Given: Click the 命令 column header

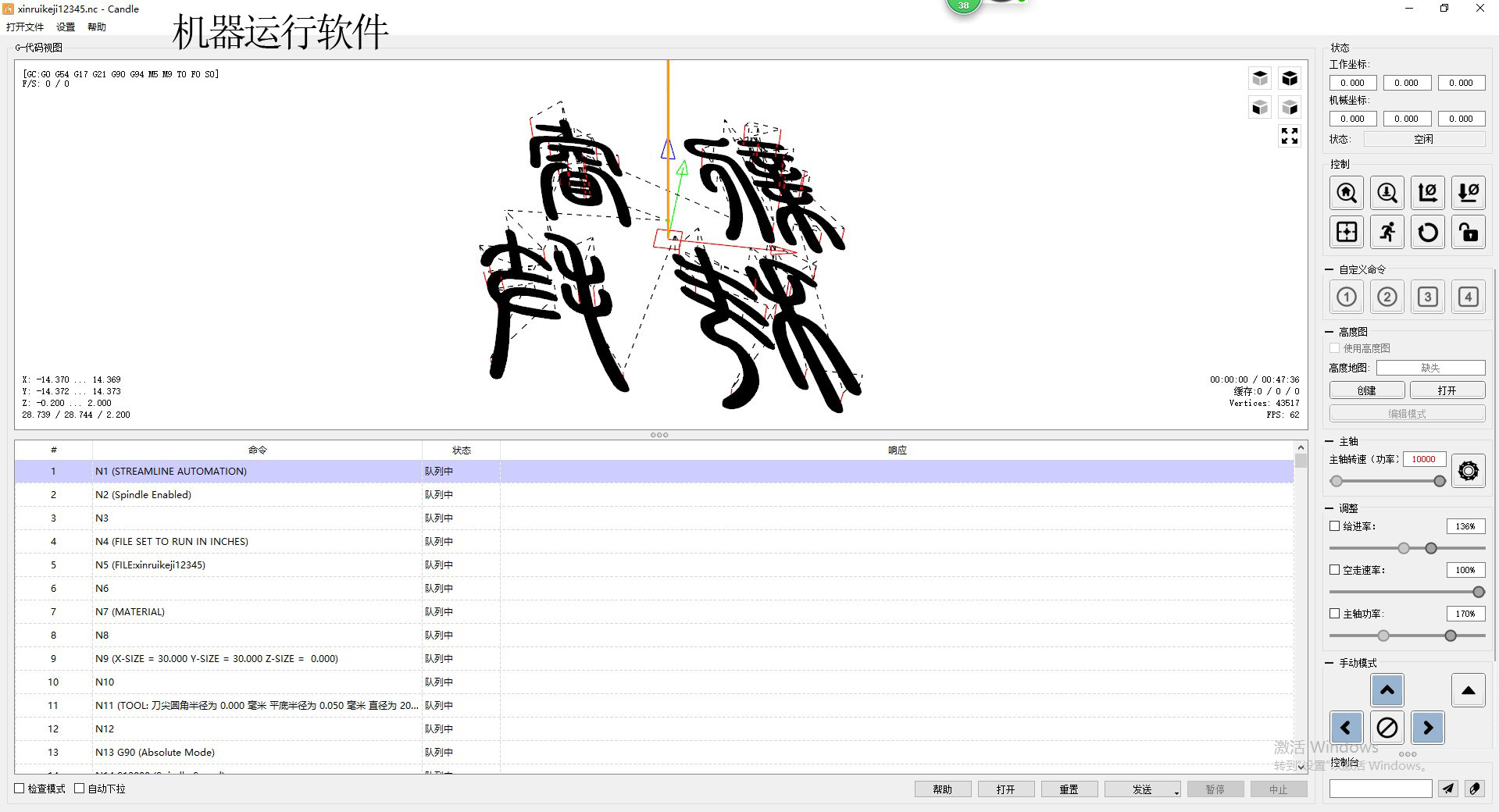Looking at the screenshot, I should coord(257,451).
